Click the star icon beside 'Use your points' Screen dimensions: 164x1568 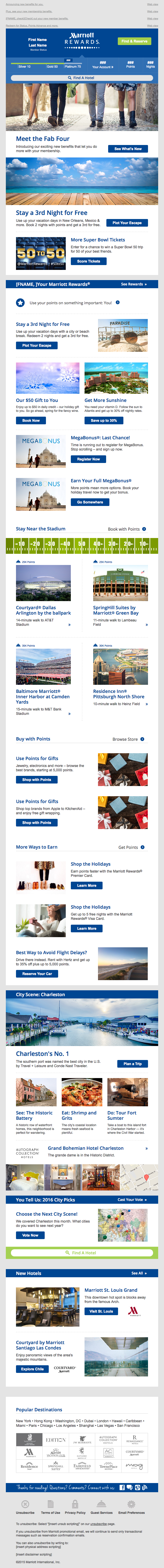pos(20,302)
